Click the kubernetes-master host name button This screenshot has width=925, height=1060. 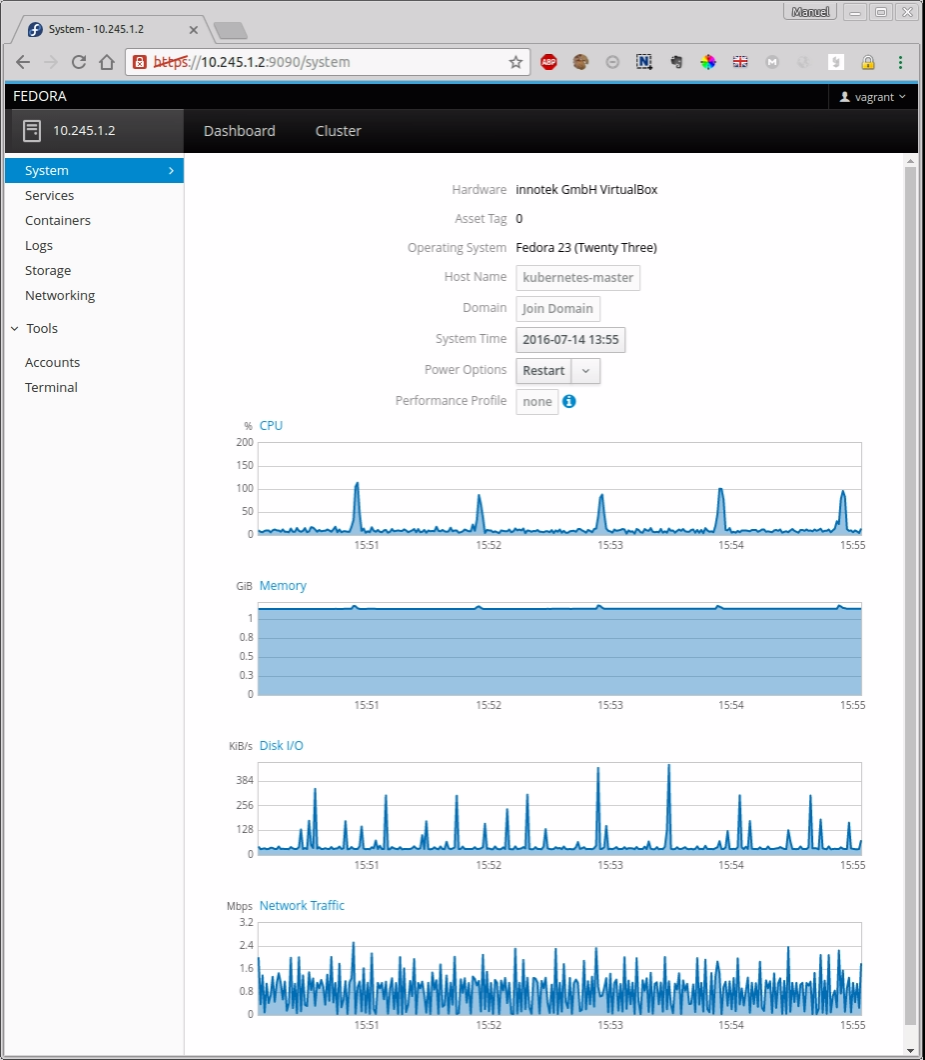577,278
